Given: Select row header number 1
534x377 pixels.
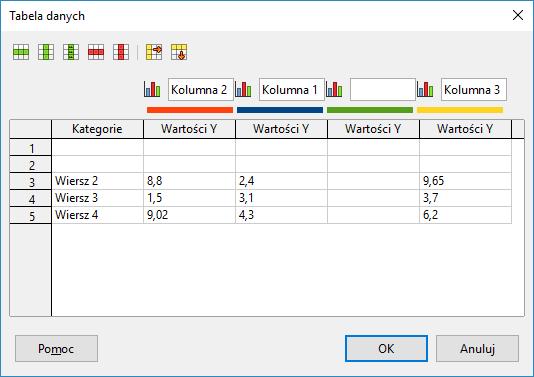Looking at the screenshot, I should click(31, 148).
